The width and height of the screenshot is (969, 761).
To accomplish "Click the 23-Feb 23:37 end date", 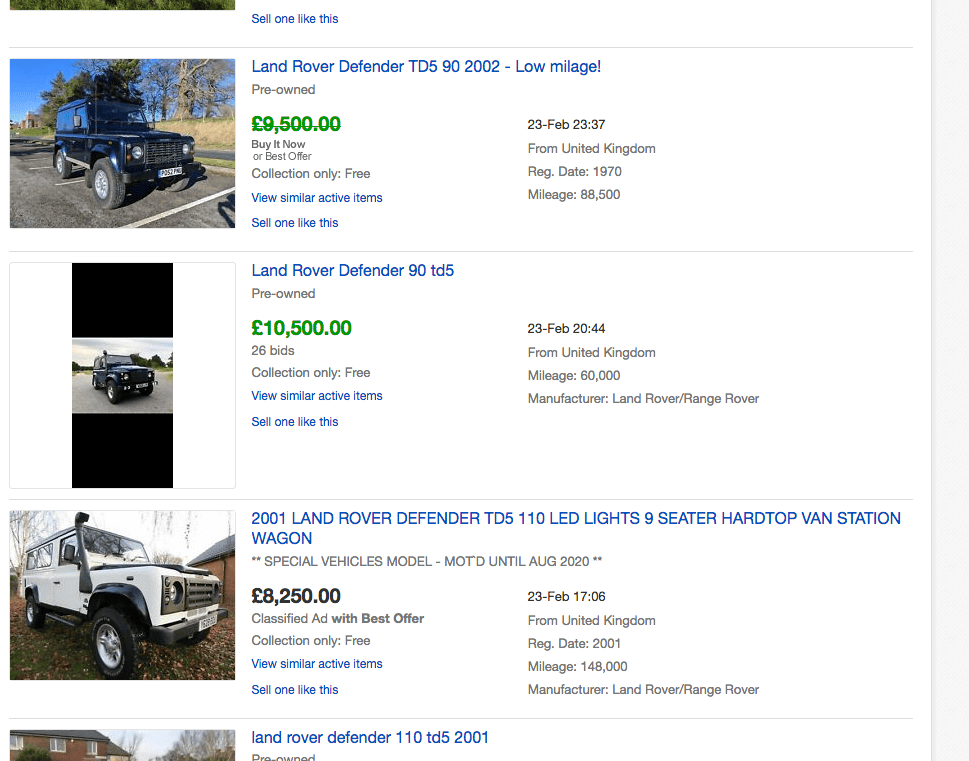I will point(566,125).
